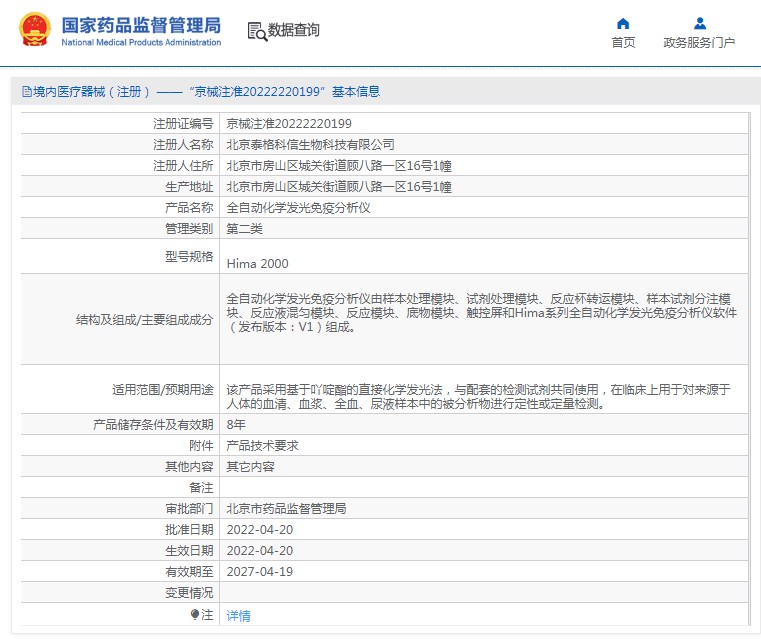Click the registration number 京械注准20222220199 value cell
The height and width of the screenshot is (639, 761).
click(x=289, y=124)
